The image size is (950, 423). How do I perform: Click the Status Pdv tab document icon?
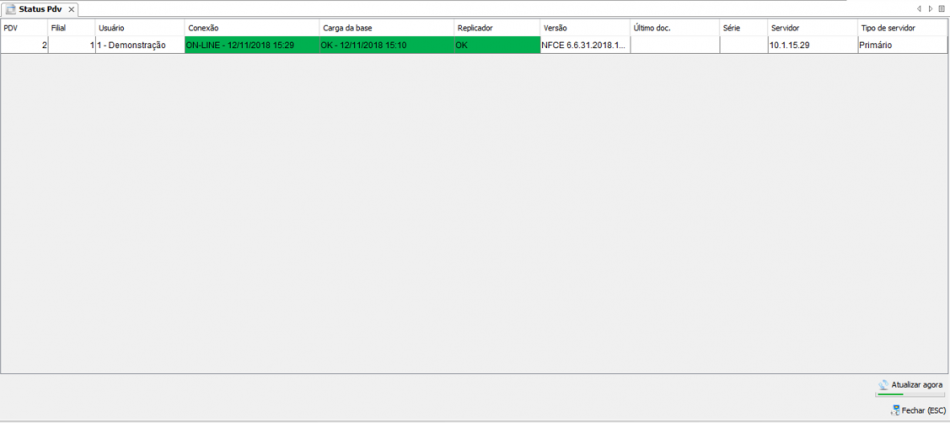click(x=11, y=9)
